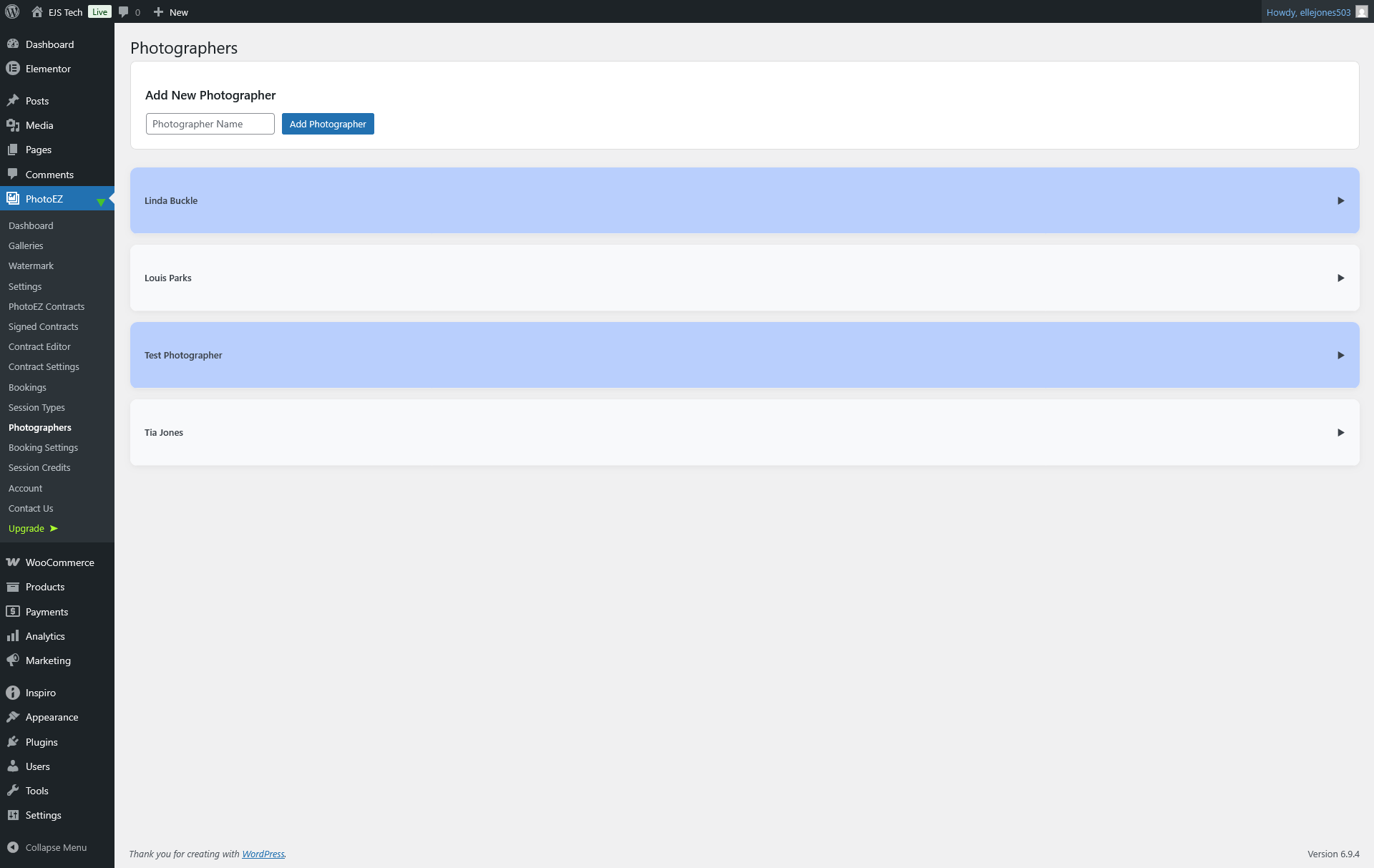Click the user avatar in admin bar
1374x868 pixels.
pos(1361,12)
